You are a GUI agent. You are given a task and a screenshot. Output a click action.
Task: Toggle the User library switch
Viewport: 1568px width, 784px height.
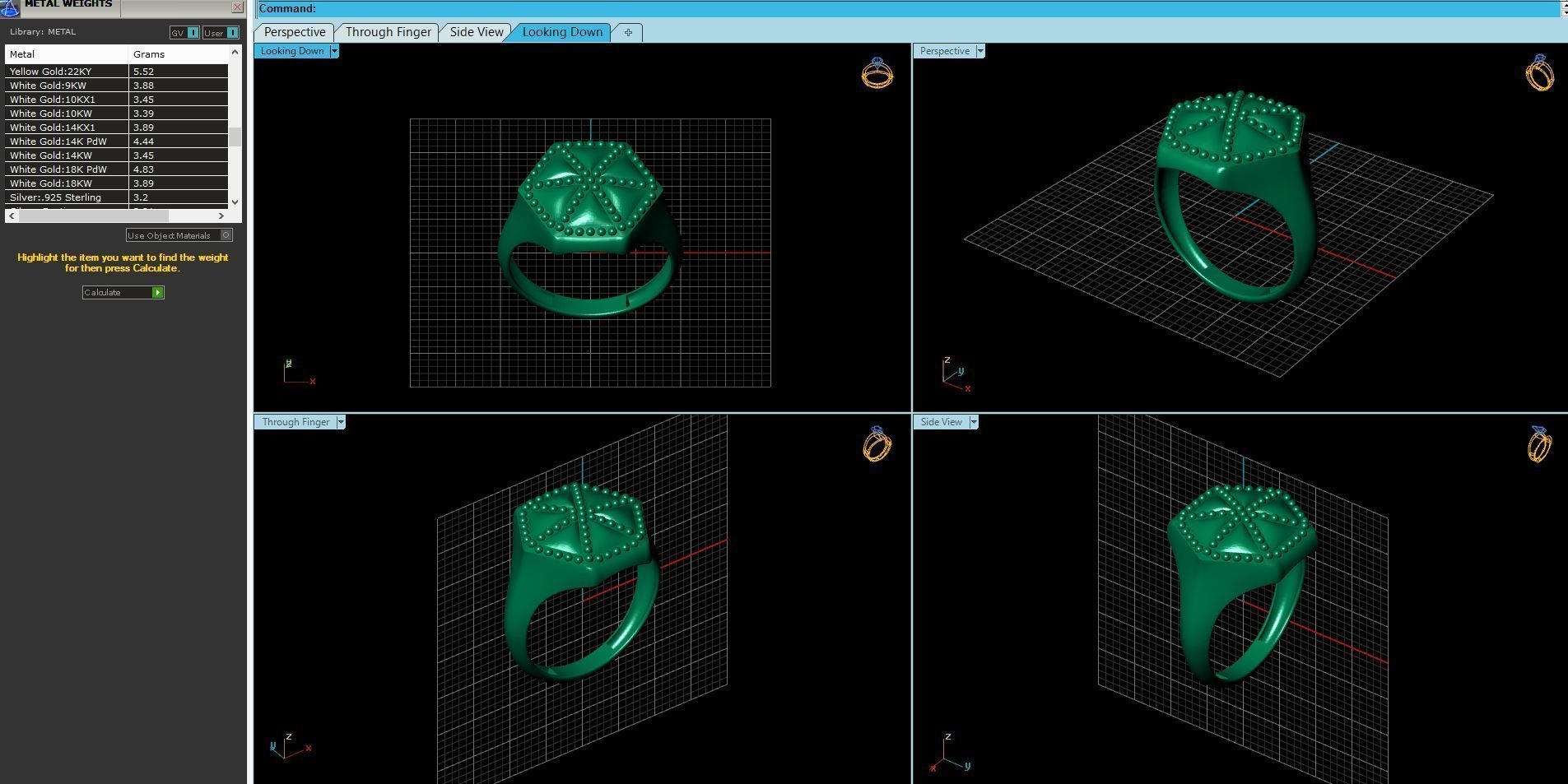coord(221,33)
